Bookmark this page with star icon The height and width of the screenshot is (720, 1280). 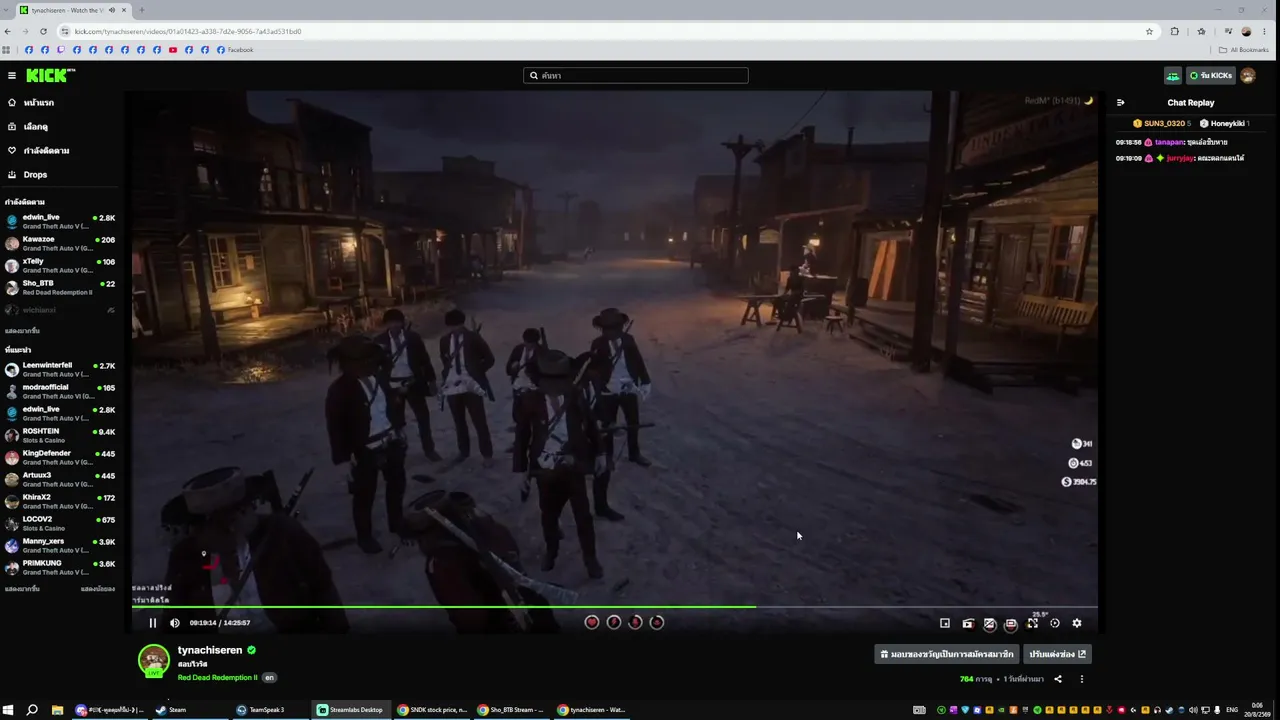[x=1150, y=31]
